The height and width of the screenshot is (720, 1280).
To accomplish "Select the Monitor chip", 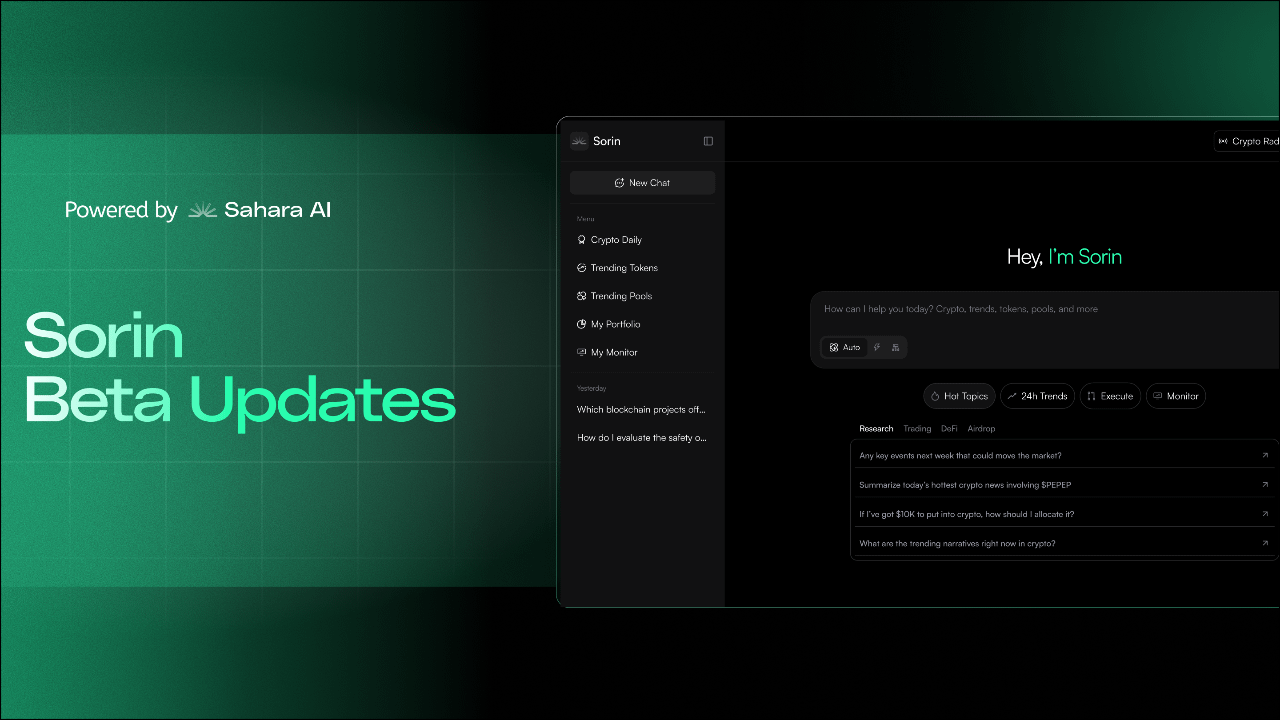I will click(1175, 396).
